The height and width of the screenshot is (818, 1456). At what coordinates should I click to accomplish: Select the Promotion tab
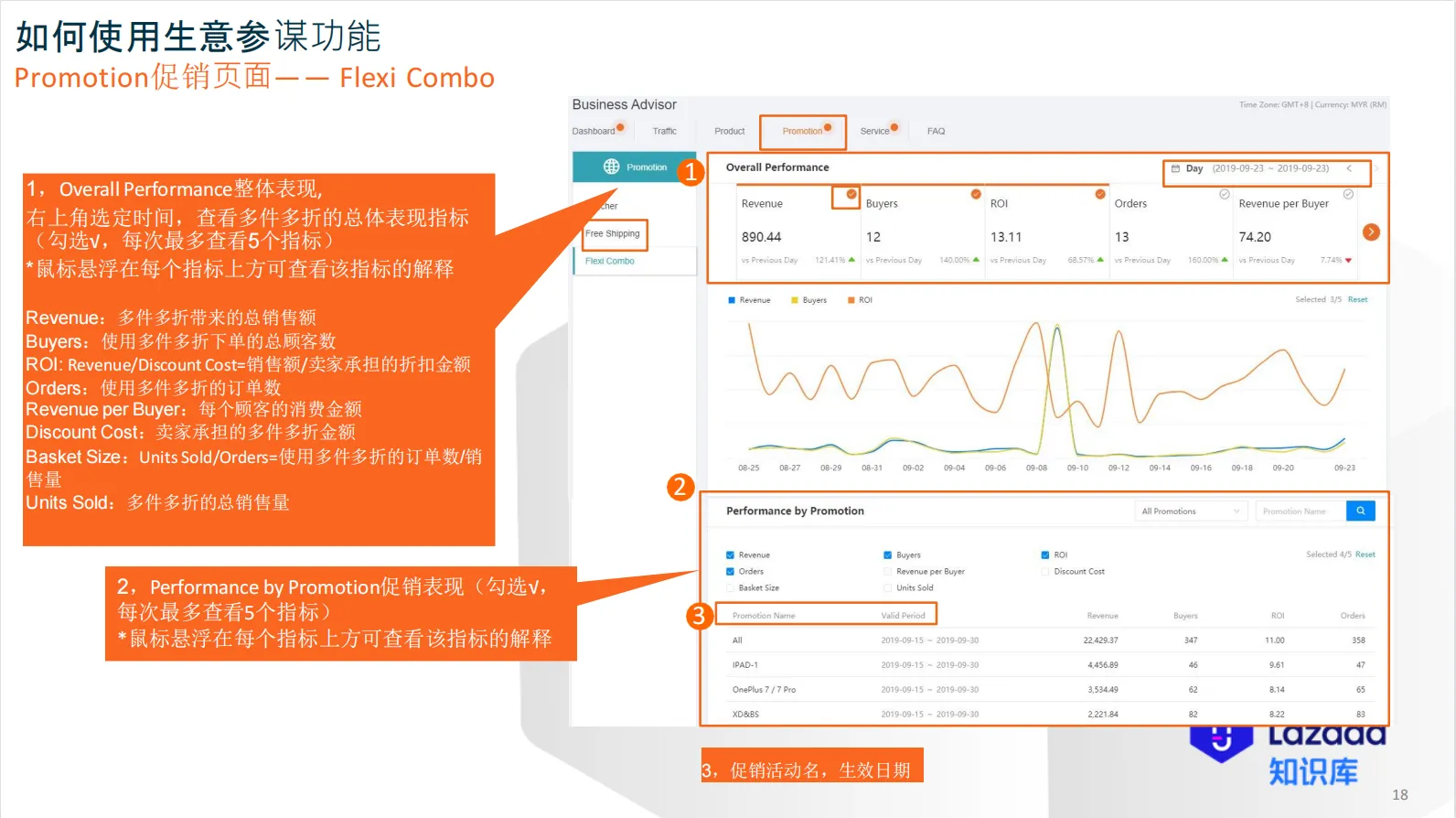[x=802, y=131]
